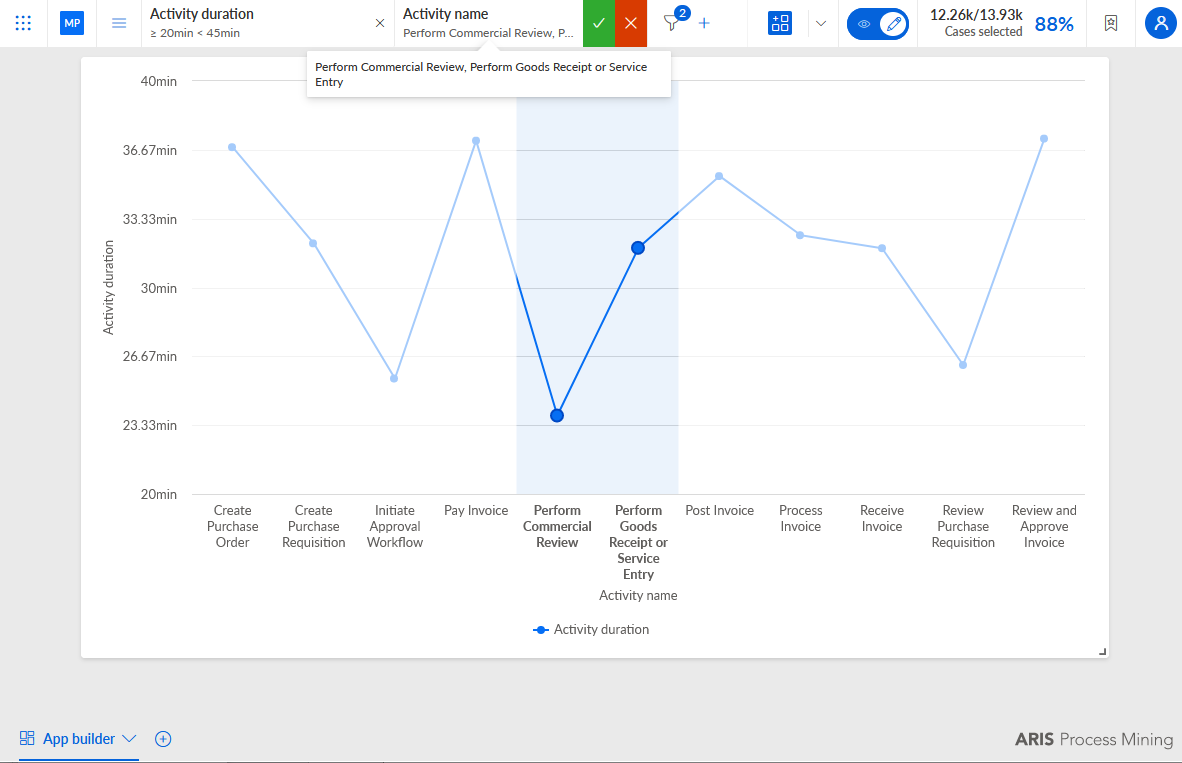Image resolution: width=1182 pixels, height=763 pixels.
Task: Click the Create Purchase Order data point
Action: click(x=232, y=148)
